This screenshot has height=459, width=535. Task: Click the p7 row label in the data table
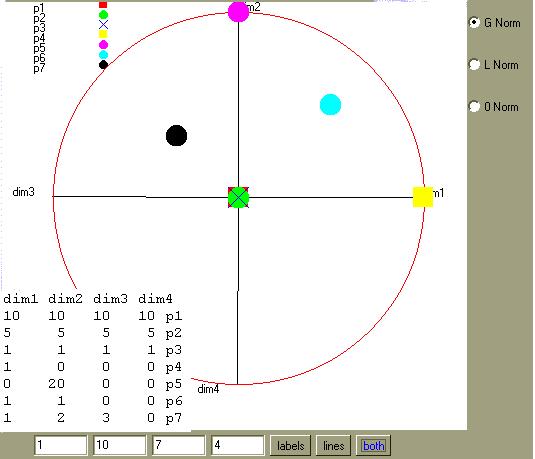[x=174, y=418]
